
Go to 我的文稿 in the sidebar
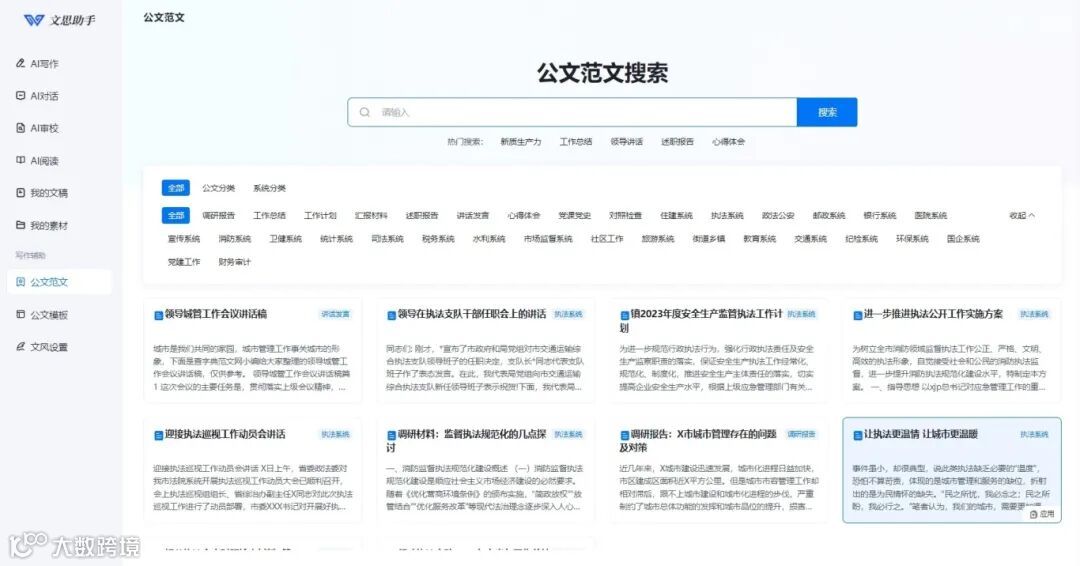[42, 193]
